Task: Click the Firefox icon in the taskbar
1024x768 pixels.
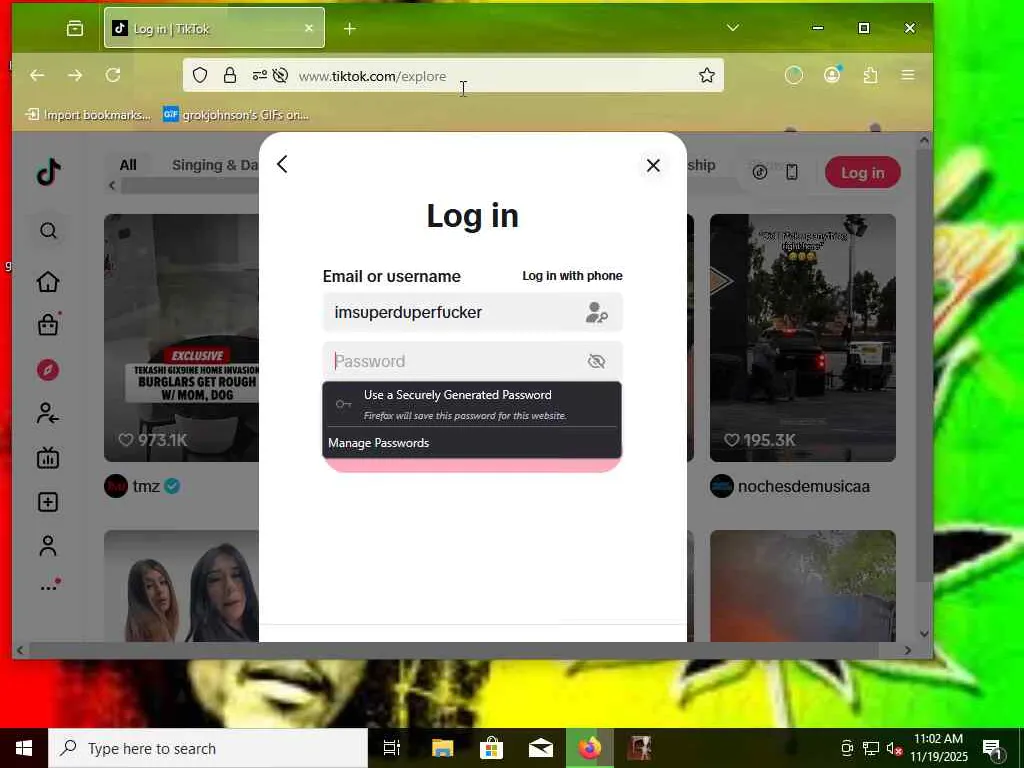Action: (x=590, y=748)
